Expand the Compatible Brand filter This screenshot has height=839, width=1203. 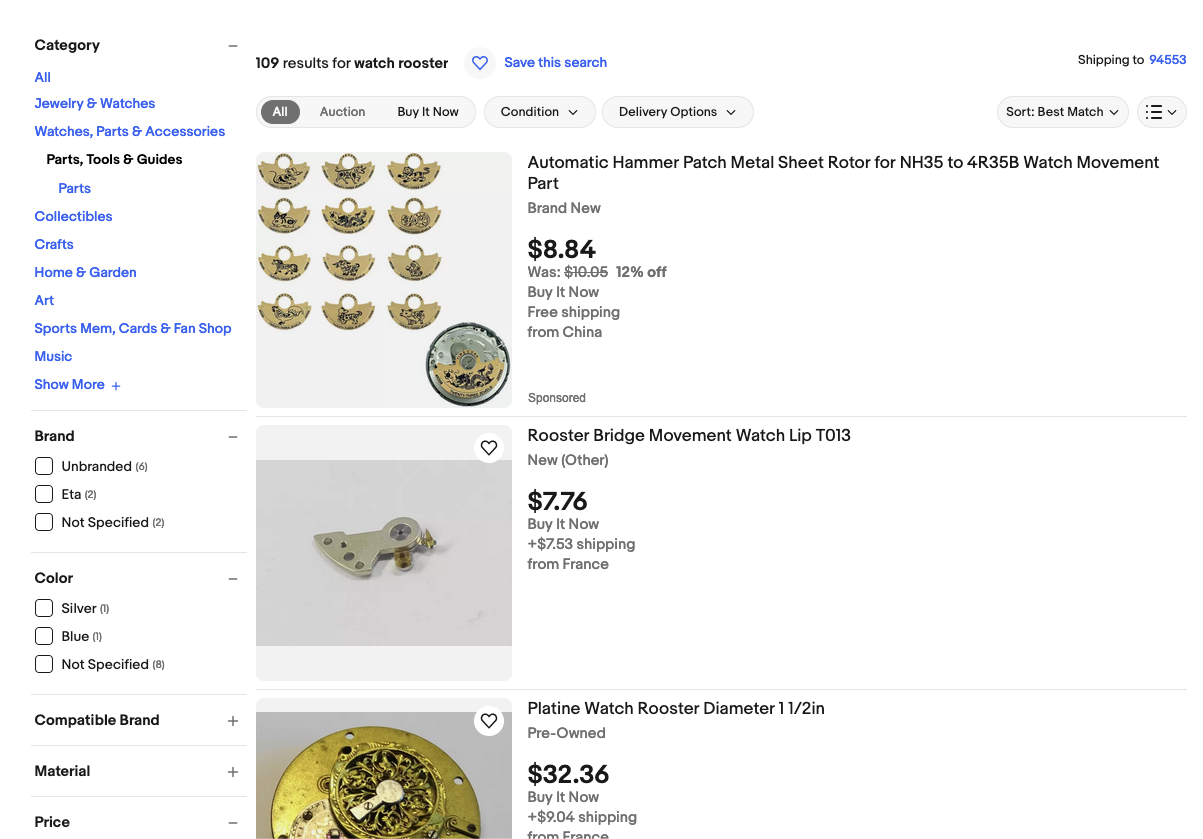(x=233, y=721)
